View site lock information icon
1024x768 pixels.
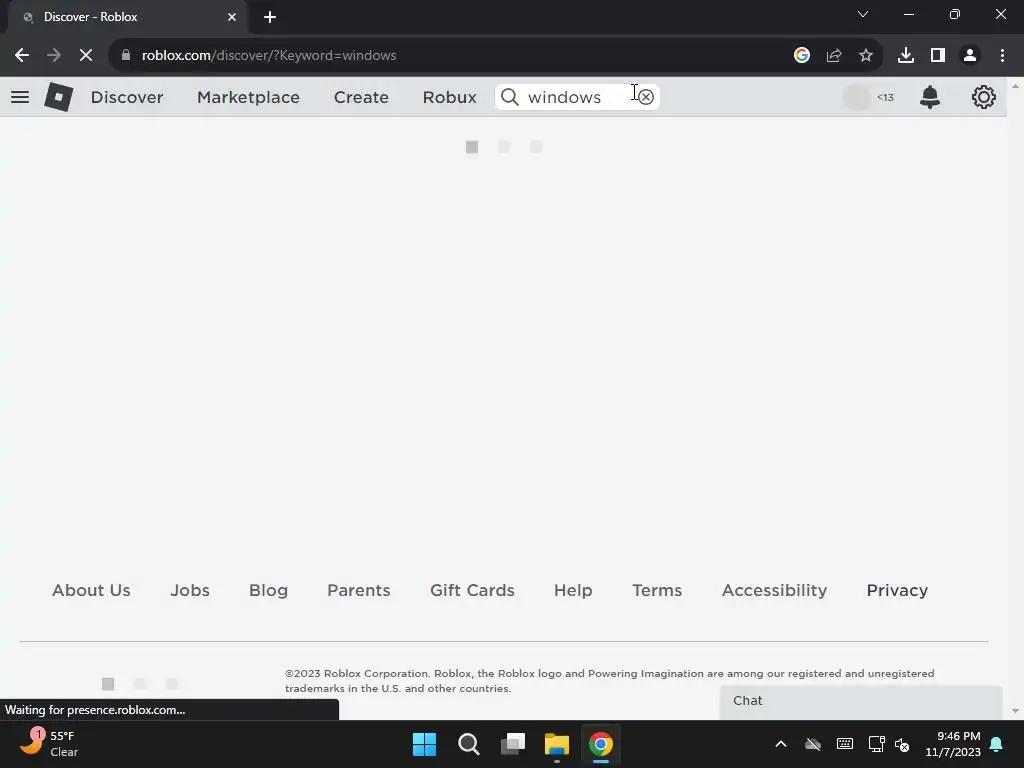125,56
